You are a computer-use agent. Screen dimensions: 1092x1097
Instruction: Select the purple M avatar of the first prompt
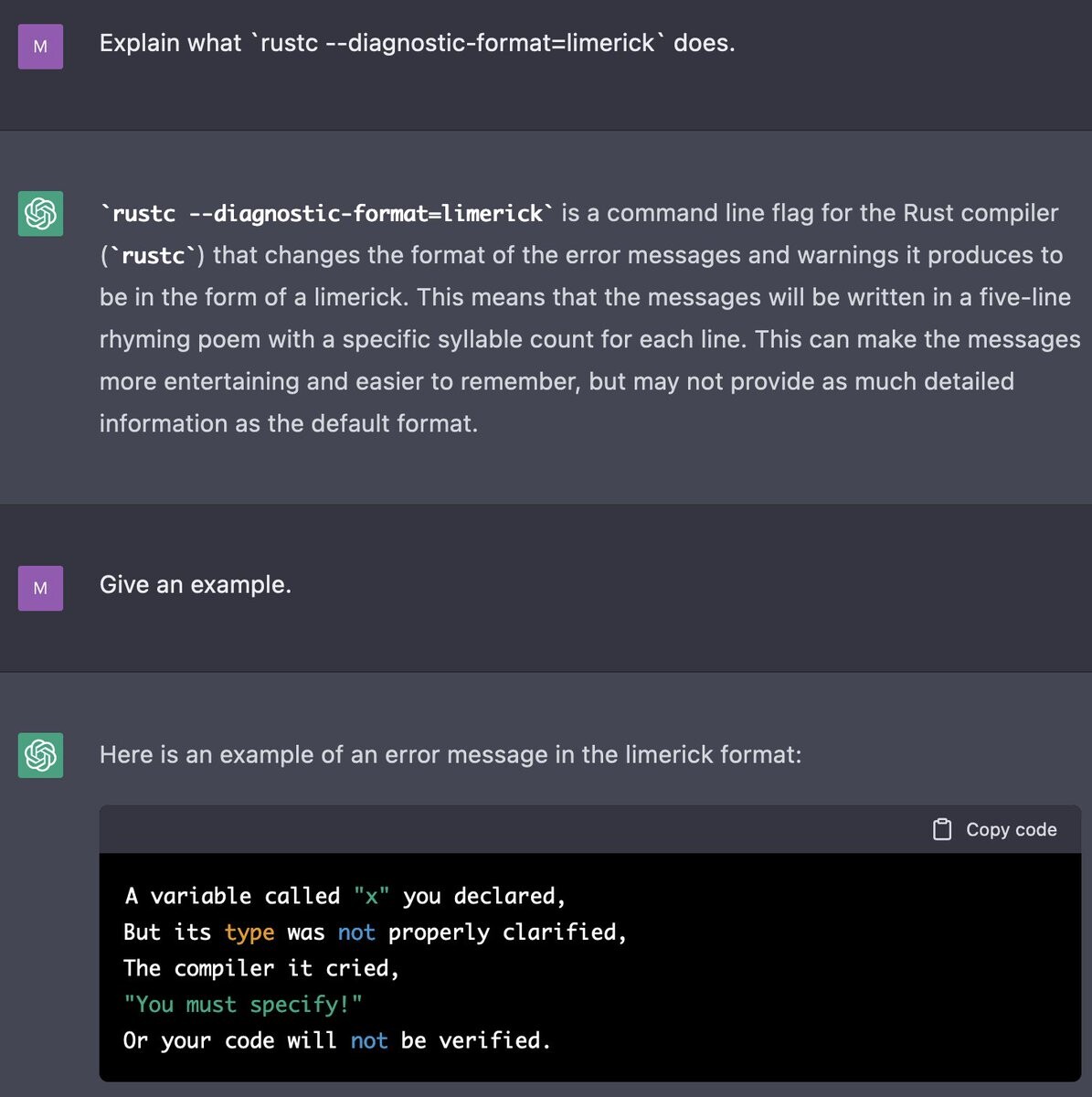[x=40, y=47]
